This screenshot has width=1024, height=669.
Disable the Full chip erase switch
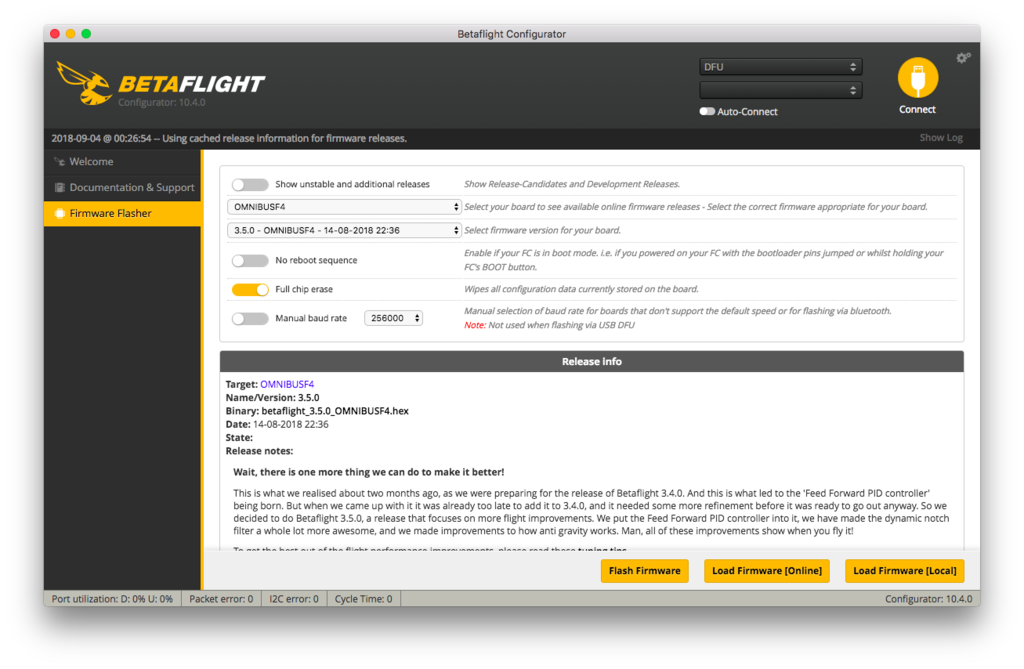(x=250, y=289)
